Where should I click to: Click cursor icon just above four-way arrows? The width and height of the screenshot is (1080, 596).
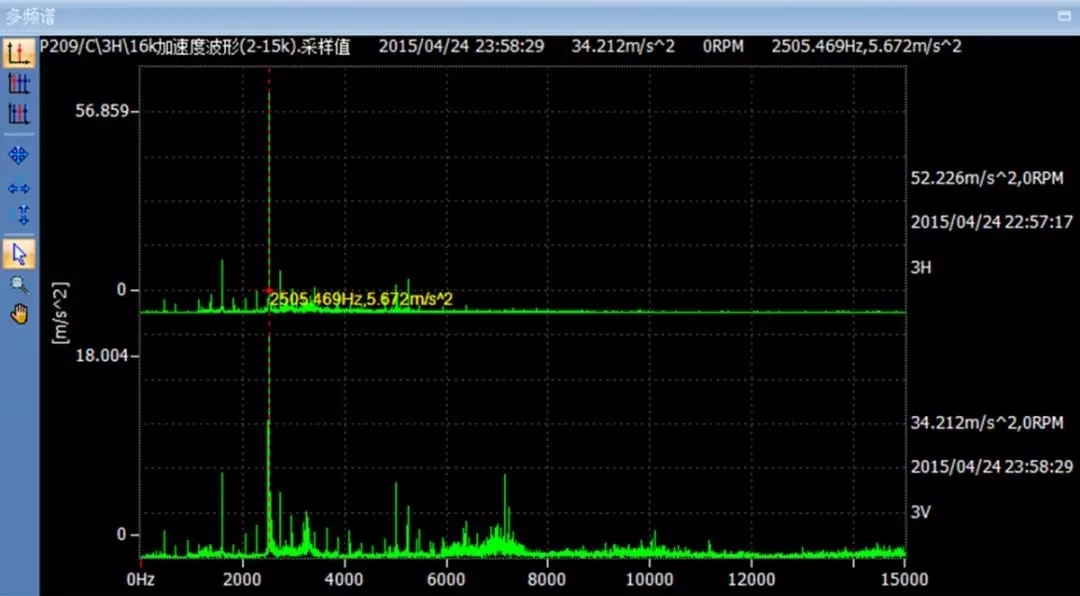[x=19, y=113]
